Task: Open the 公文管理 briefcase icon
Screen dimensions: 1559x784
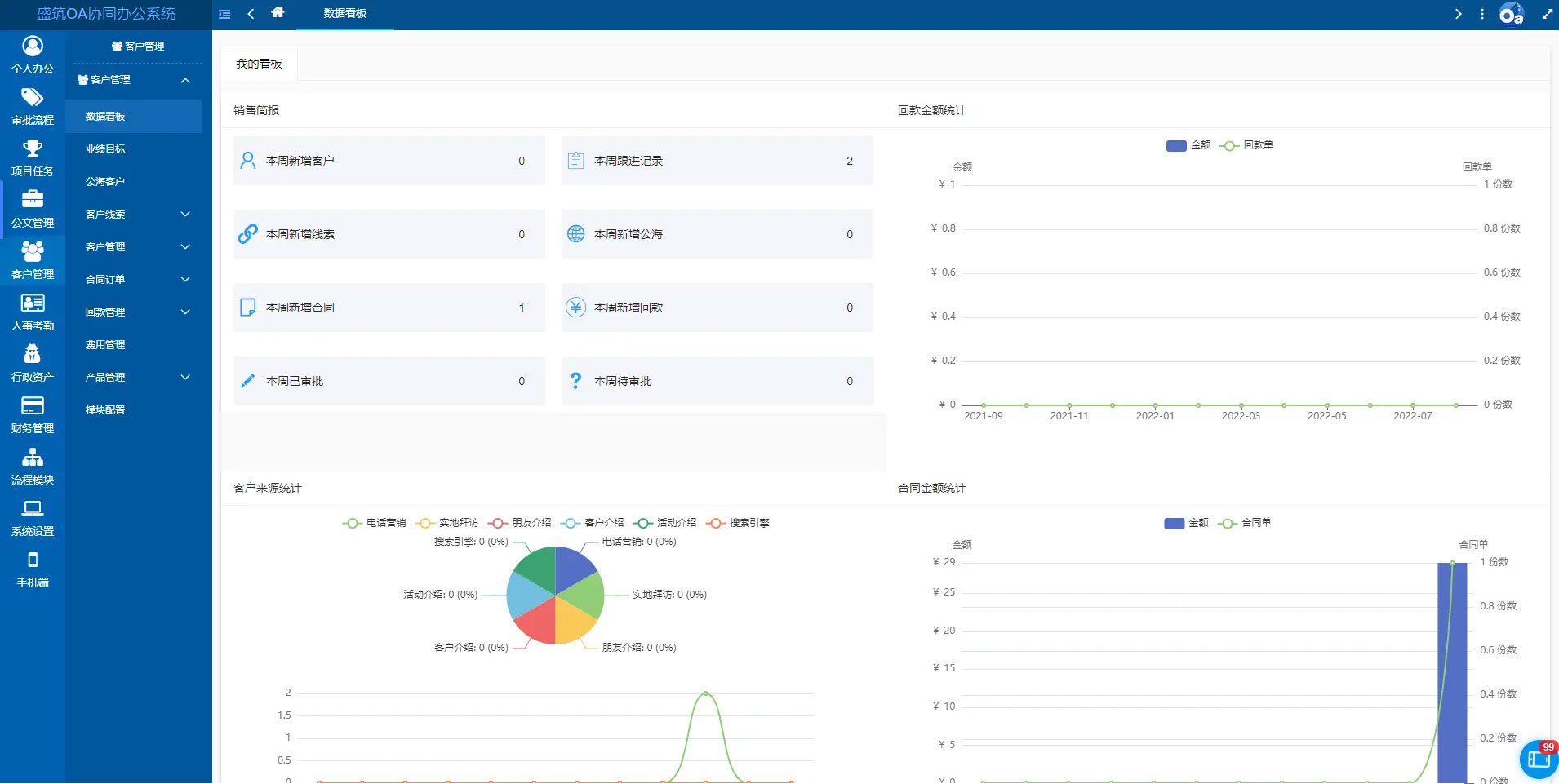Action: point(33,200)
